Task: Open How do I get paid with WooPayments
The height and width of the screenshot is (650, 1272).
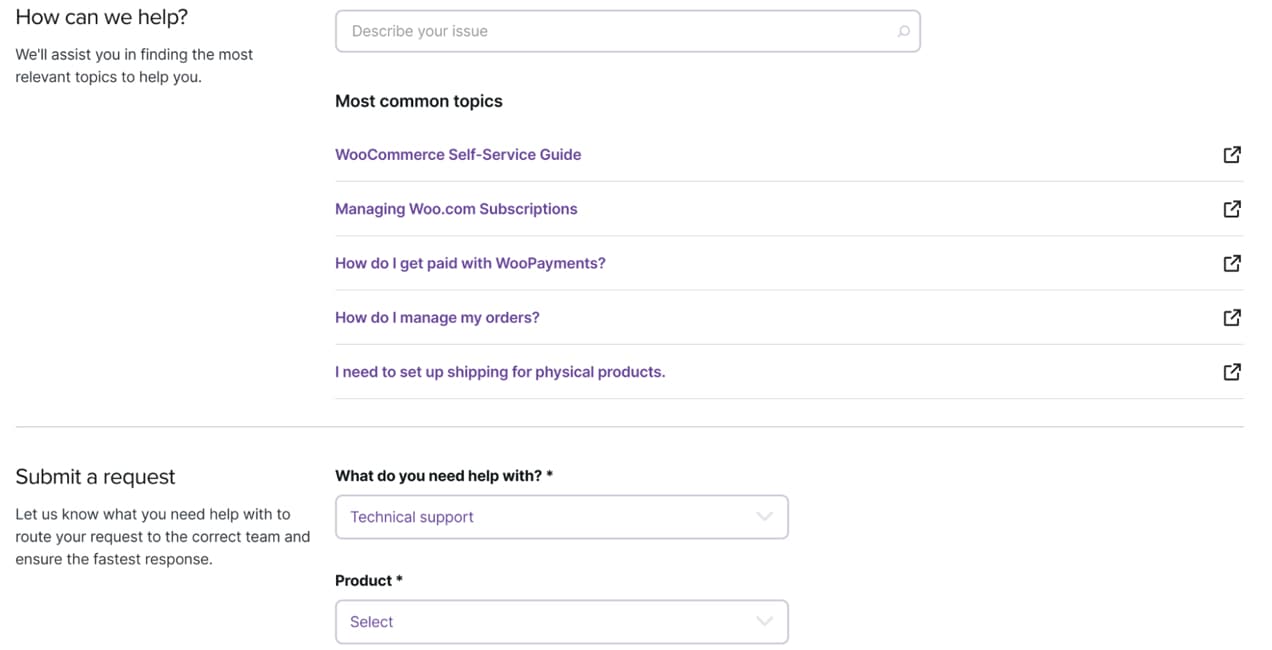Action: [470, 263]
